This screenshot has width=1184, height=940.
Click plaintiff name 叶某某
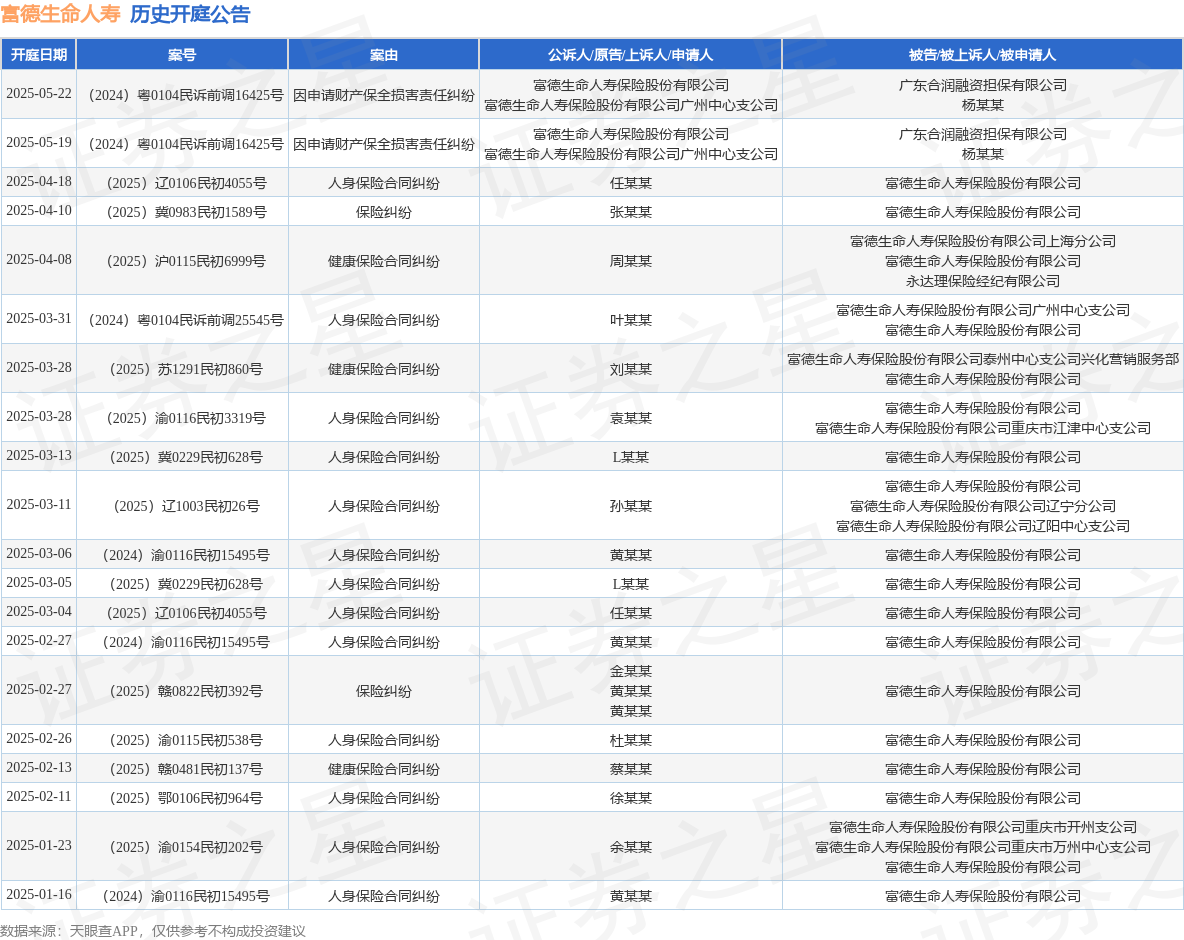point(631,320)
